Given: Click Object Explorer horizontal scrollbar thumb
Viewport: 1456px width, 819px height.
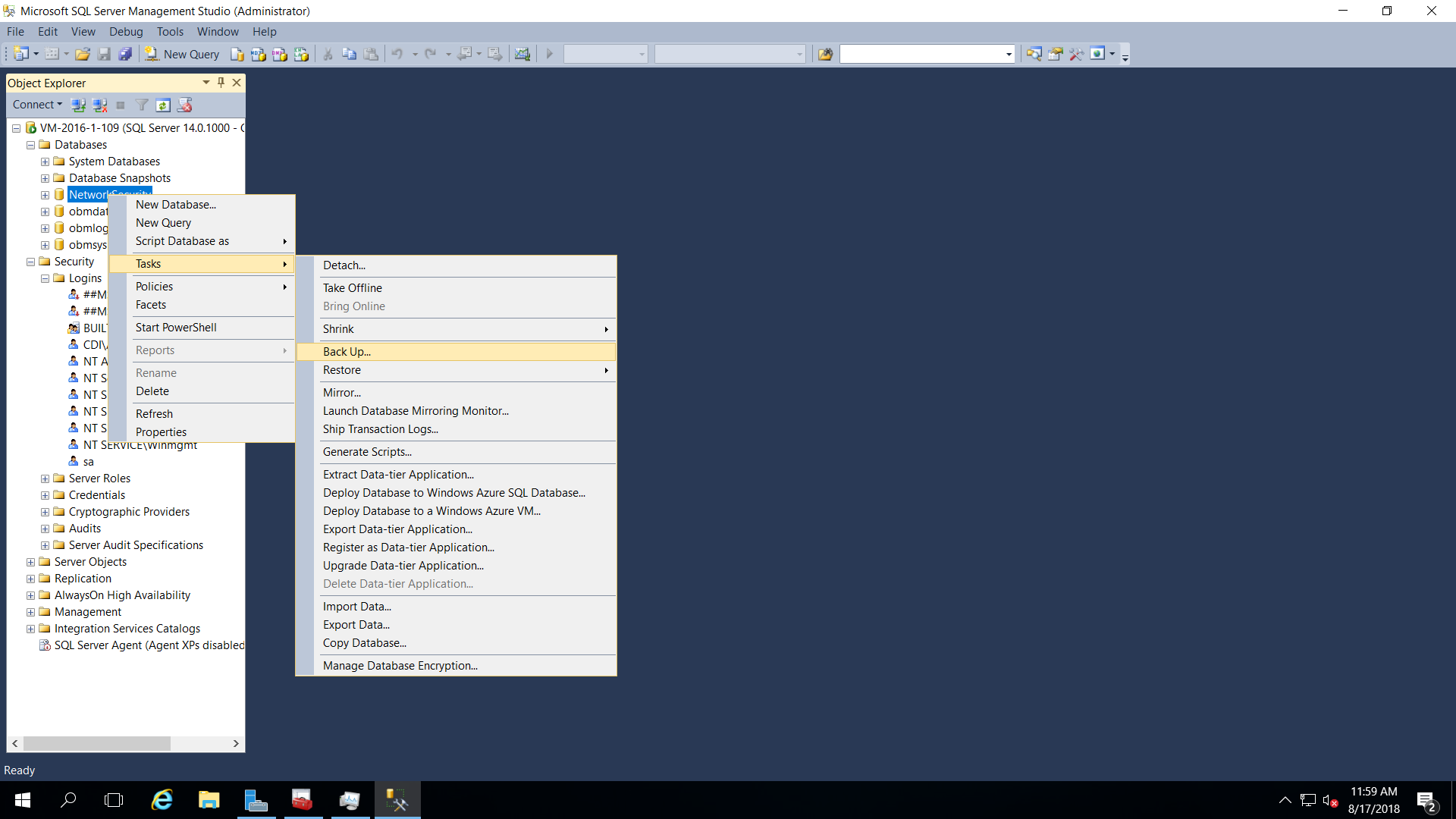Looking at the screenshot, I should (x=97, y=744).
